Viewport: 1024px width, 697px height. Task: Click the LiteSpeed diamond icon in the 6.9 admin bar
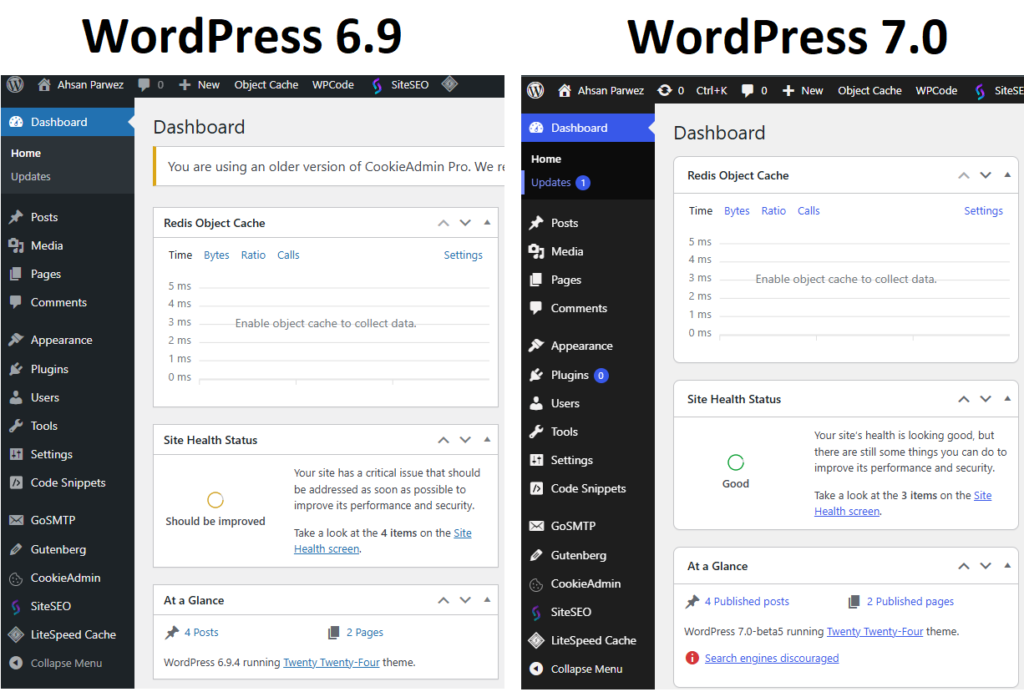pyautogui.click(x=449, y=85)
